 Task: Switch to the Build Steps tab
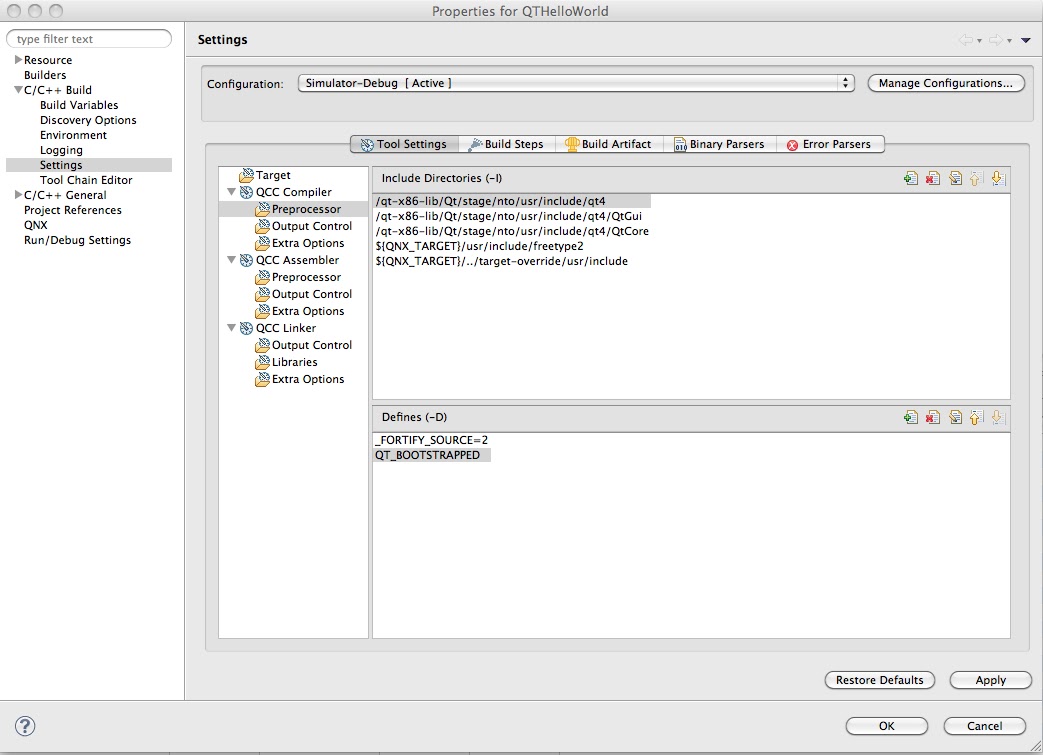506,144
